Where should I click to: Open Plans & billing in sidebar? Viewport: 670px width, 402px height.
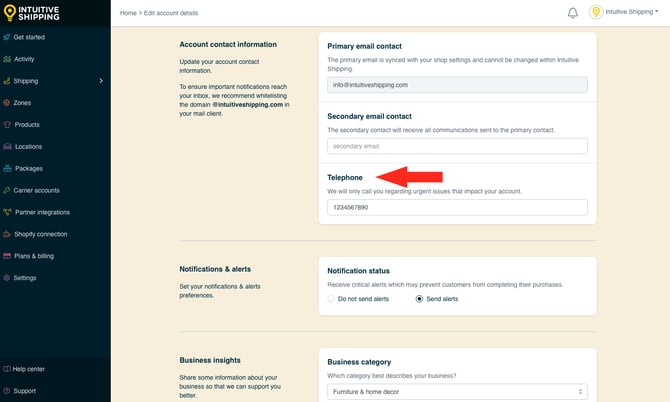(34, 256)
